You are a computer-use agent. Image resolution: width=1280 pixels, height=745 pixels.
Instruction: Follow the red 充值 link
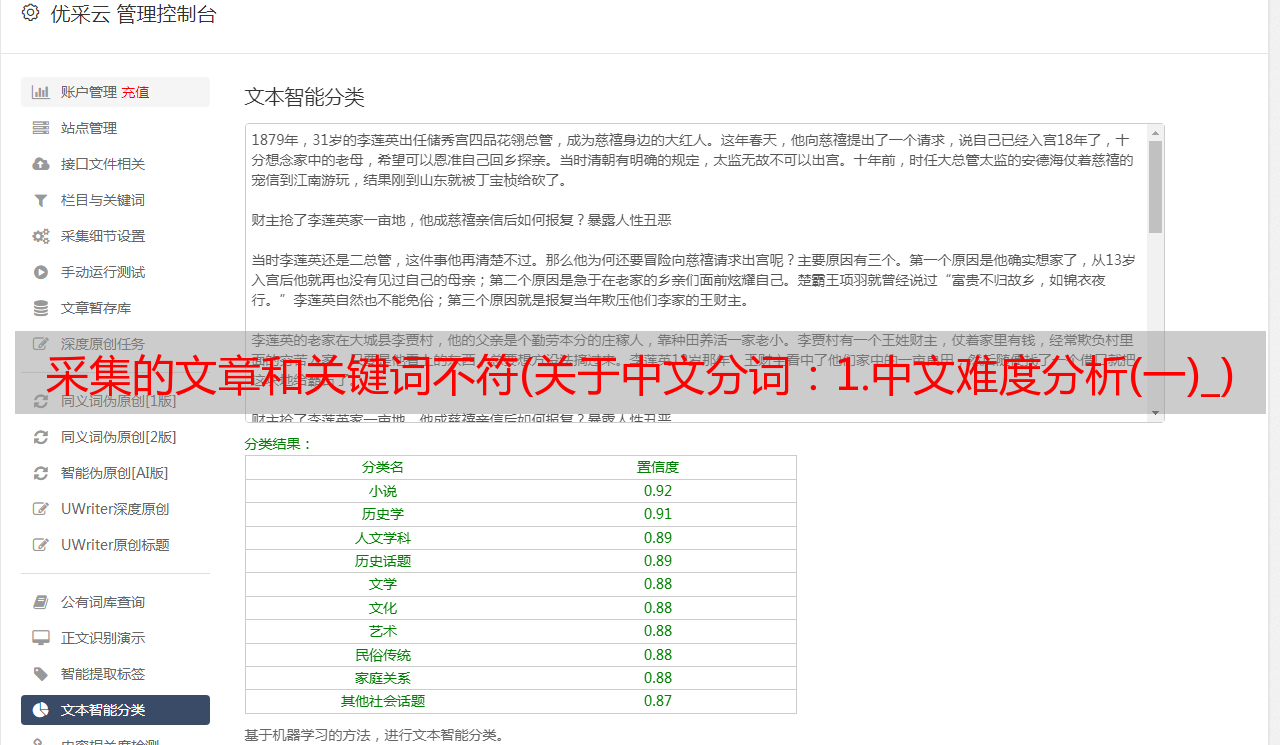pyautogui.click(x=135, y=92)
